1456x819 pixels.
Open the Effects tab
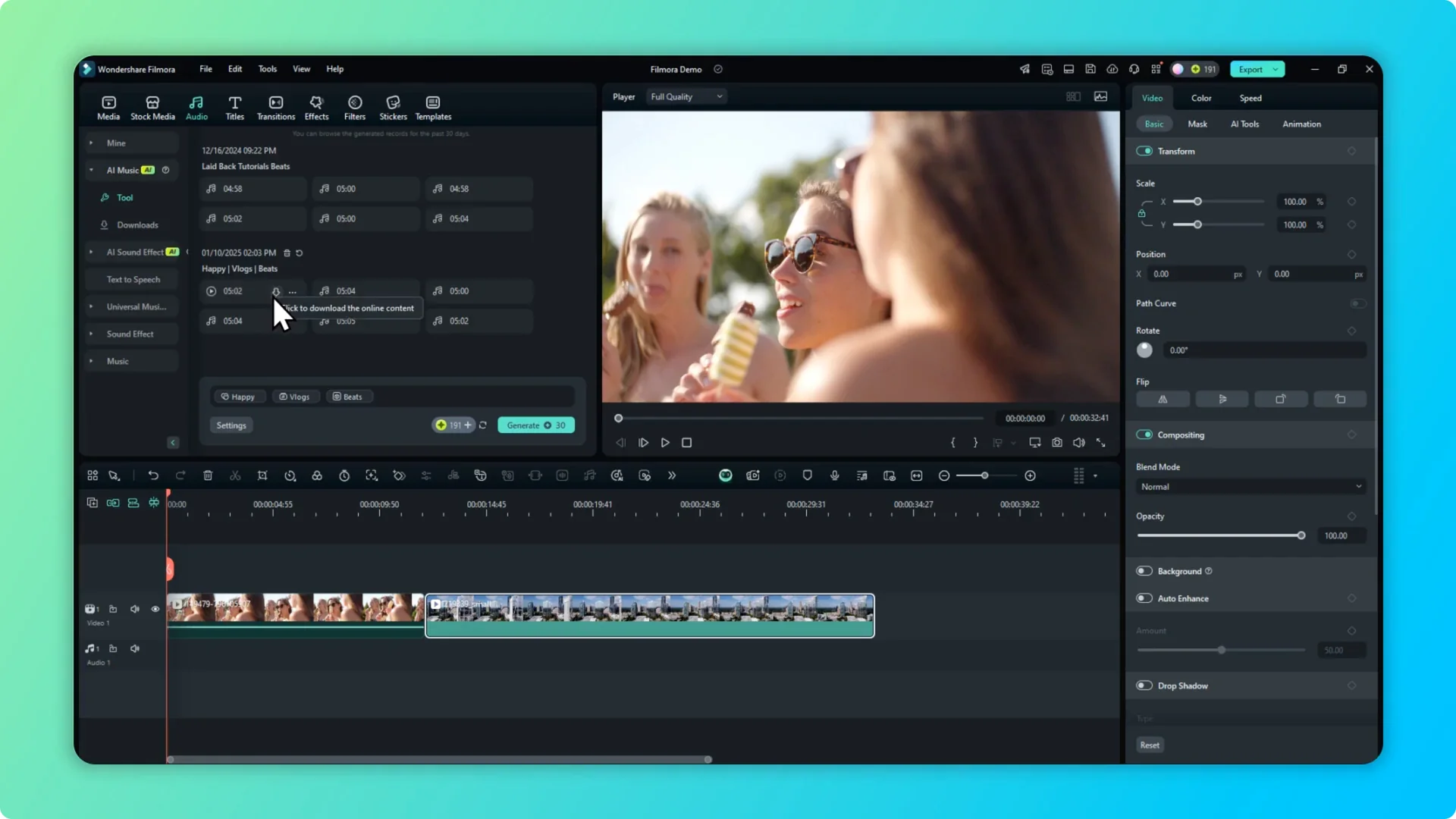pos(316,108)
